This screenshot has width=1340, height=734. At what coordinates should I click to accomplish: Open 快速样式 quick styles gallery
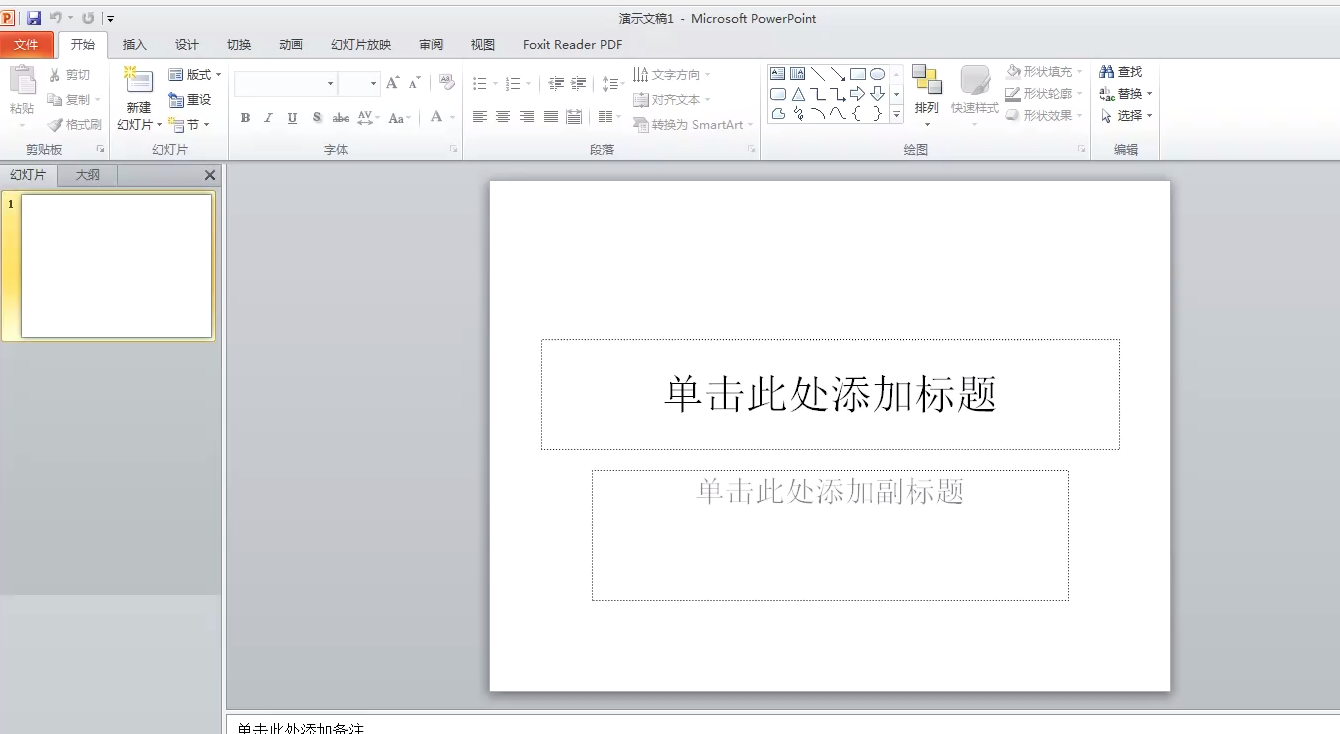(x=975, y=96)
